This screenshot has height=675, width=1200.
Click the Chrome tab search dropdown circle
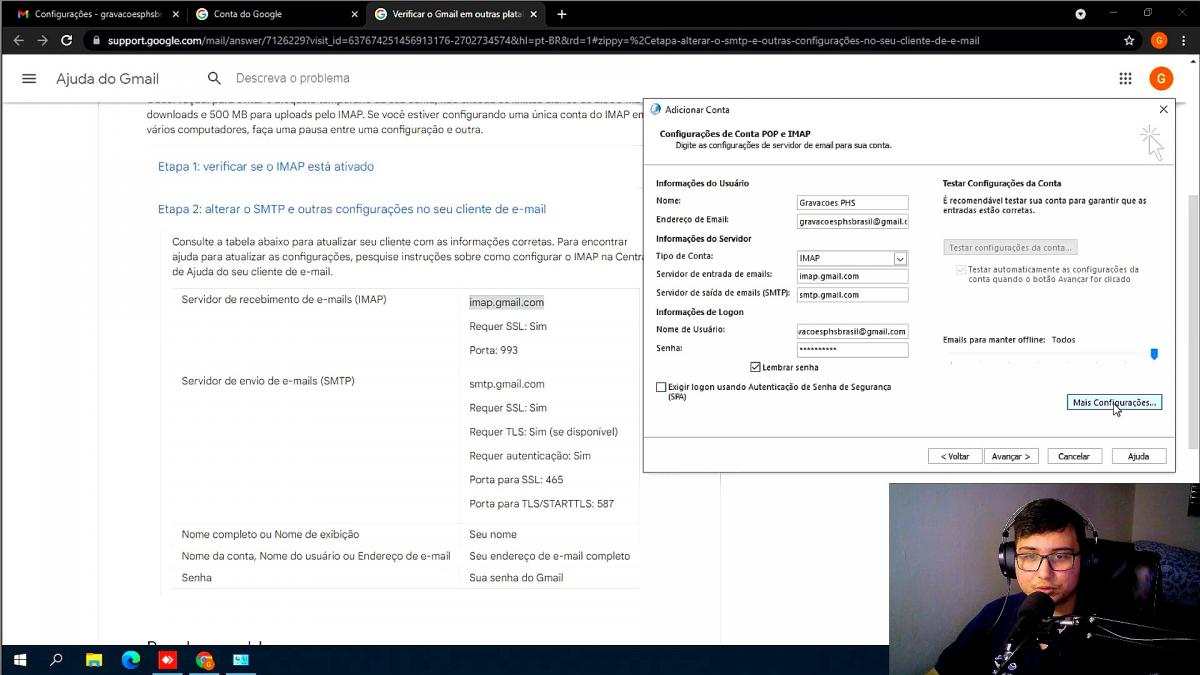pyautogui.click(x=1080, y=14)
